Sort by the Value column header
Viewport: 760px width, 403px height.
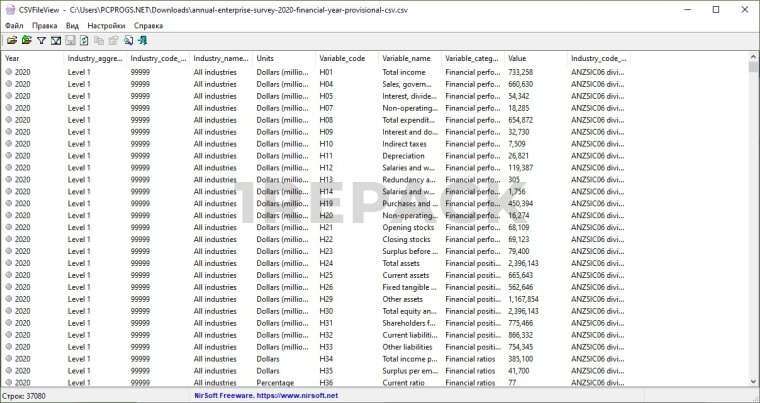click(535, 58)
